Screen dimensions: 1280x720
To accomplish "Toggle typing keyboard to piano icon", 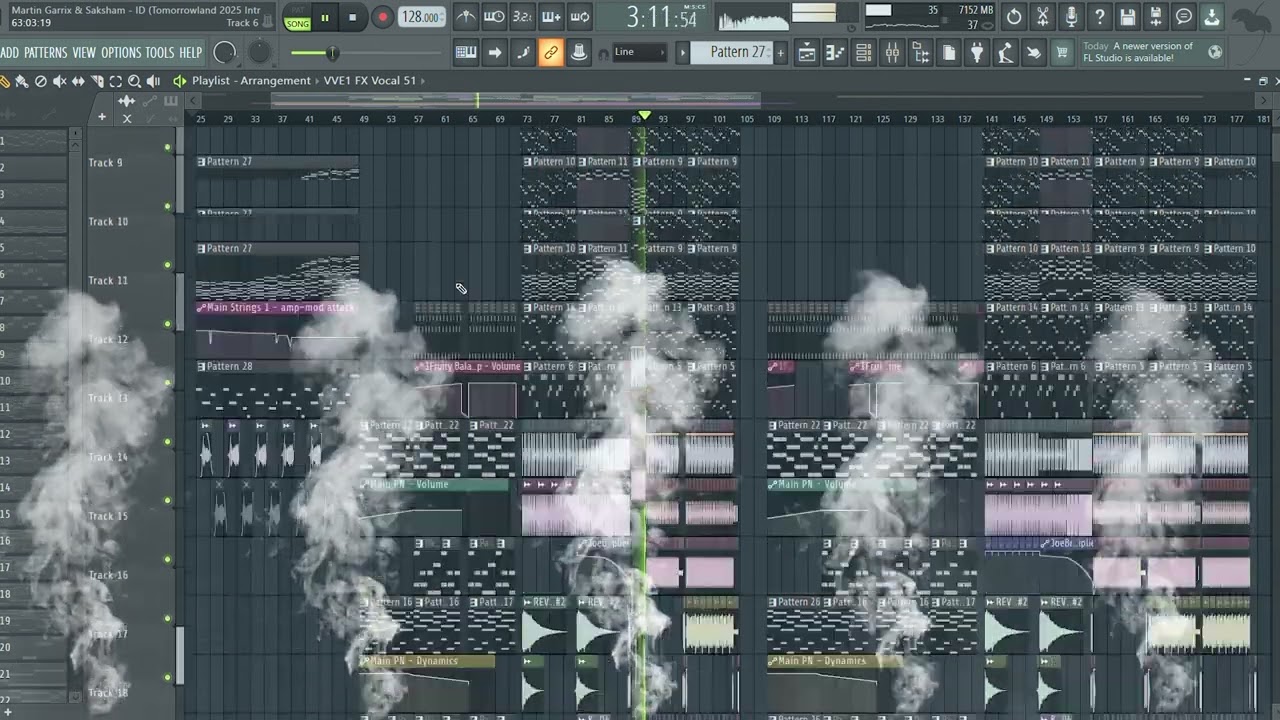I will click(x=466, y=52).
